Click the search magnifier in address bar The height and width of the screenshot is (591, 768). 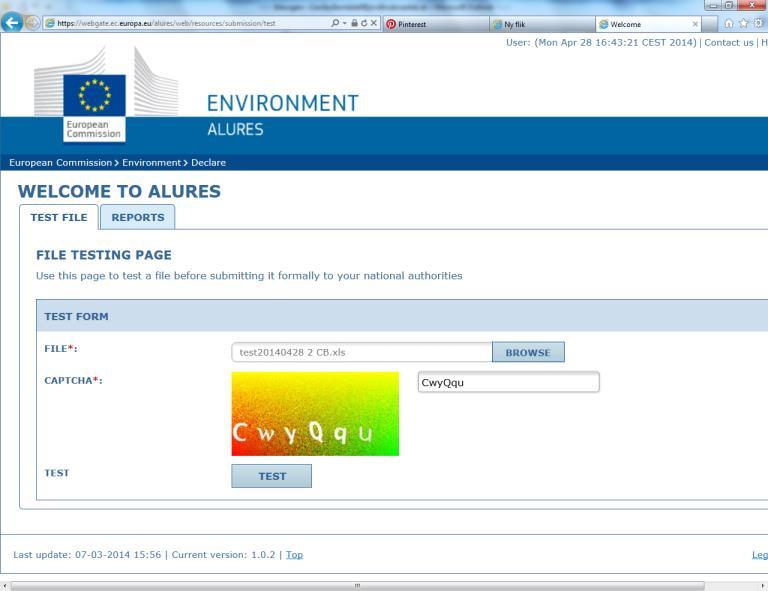tap(335, 23)
